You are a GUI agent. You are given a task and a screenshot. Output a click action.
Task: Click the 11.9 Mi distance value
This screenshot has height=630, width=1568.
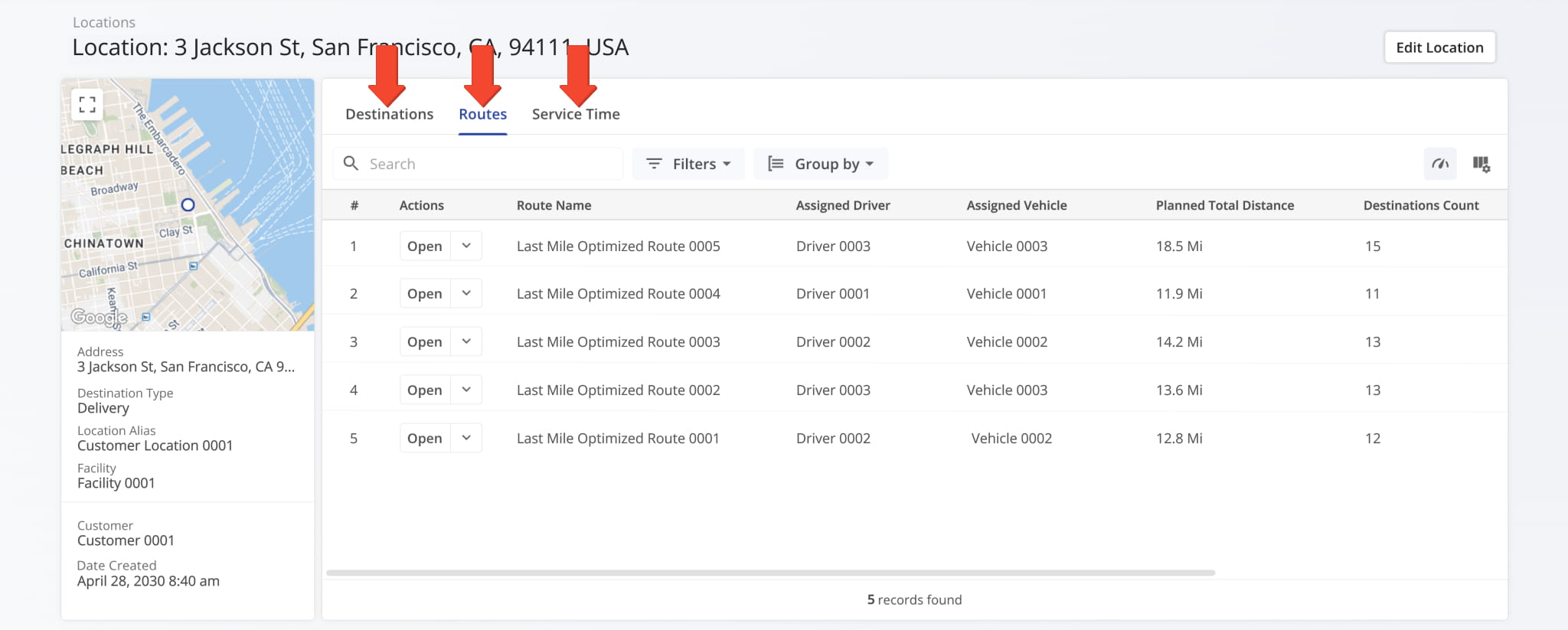click(1179, 294)
